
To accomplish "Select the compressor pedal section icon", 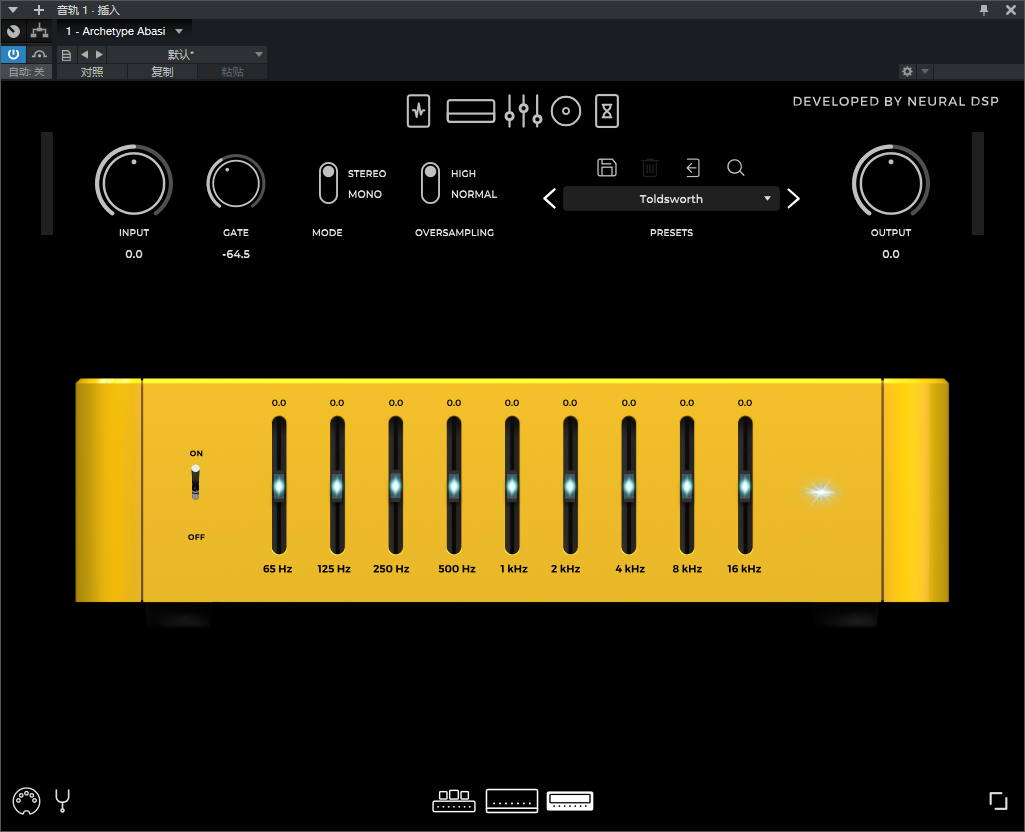I will (471, 111).
